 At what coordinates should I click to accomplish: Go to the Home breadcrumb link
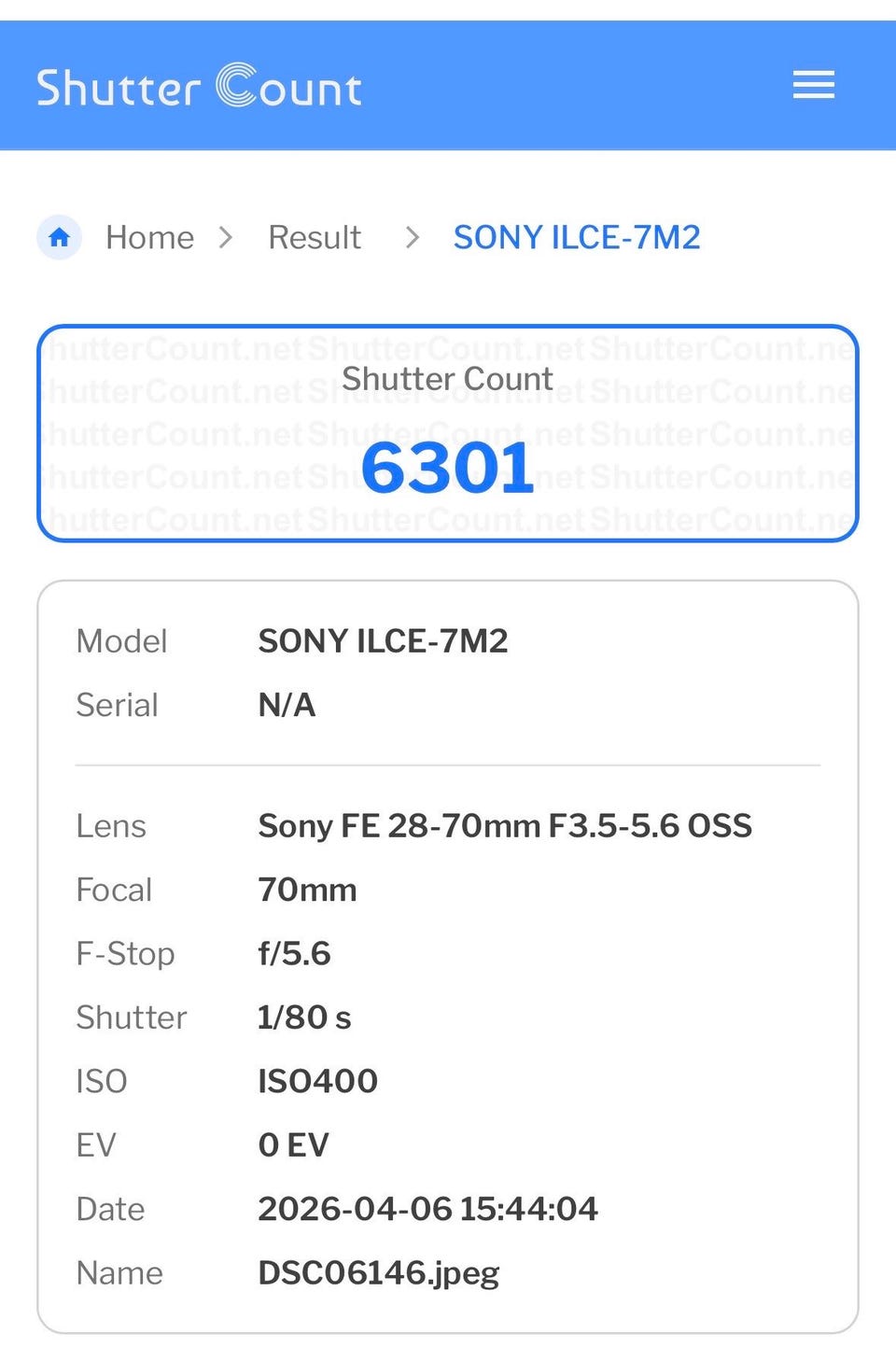tap(149, 237)
